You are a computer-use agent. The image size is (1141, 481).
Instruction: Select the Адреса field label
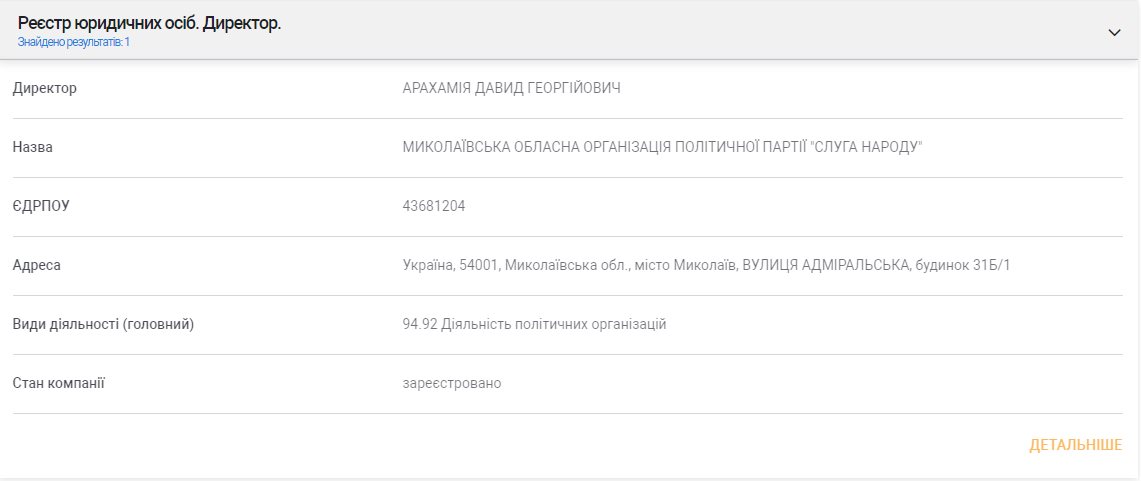pyautogui.click(x=36, y=265)
